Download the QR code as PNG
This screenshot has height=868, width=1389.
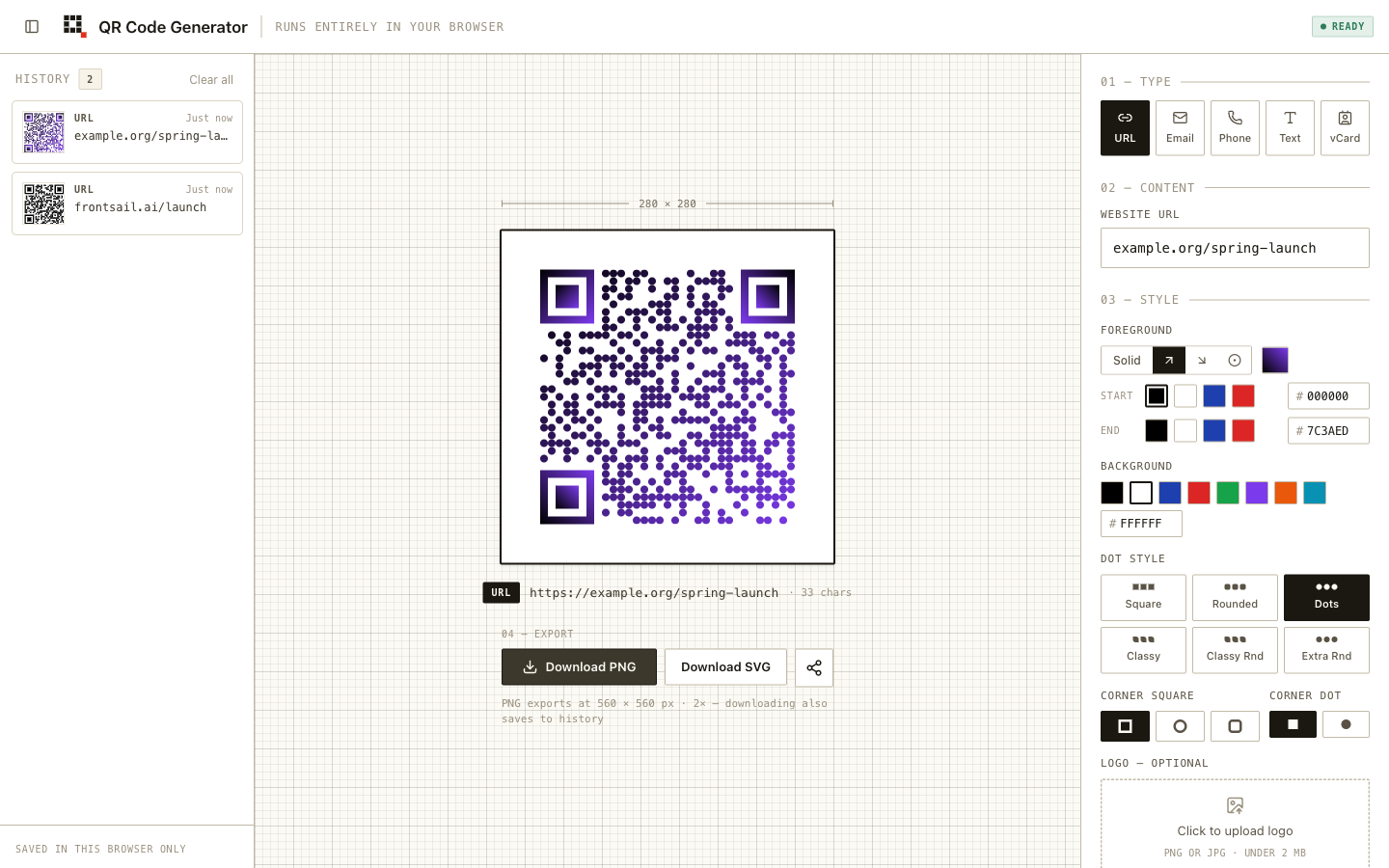click(579, 667)
